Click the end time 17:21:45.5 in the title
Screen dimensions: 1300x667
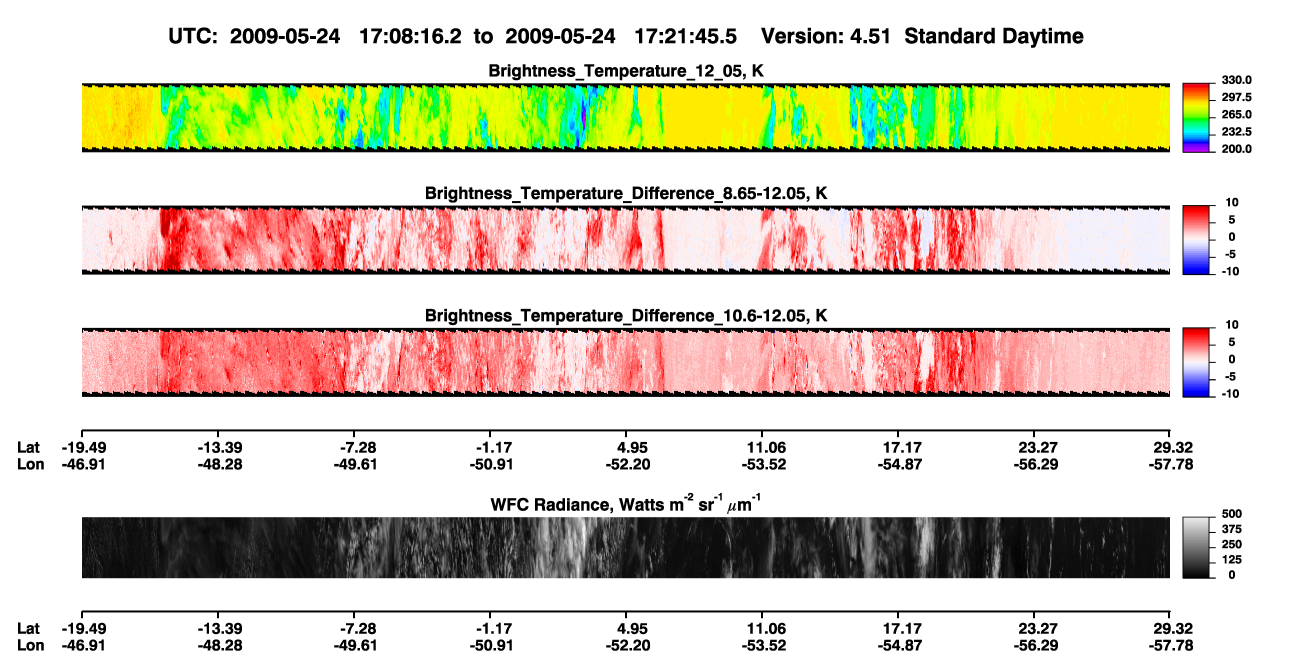click(686, 36)
